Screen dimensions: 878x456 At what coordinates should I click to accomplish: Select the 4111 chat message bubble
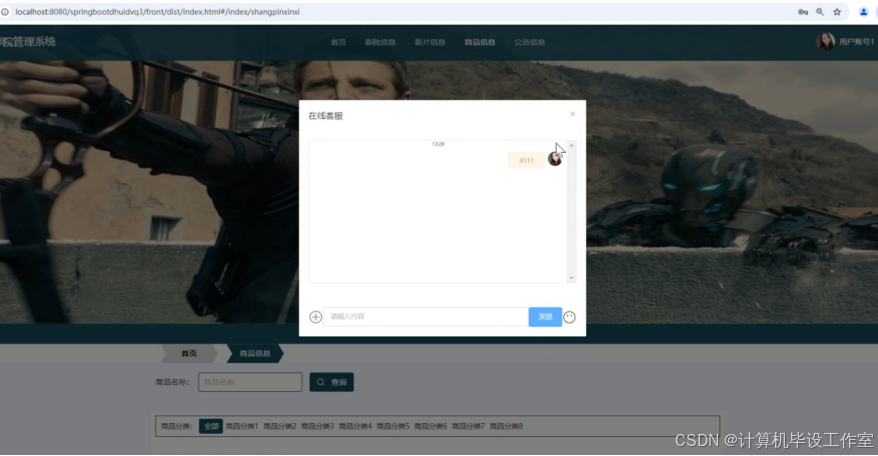526,160
